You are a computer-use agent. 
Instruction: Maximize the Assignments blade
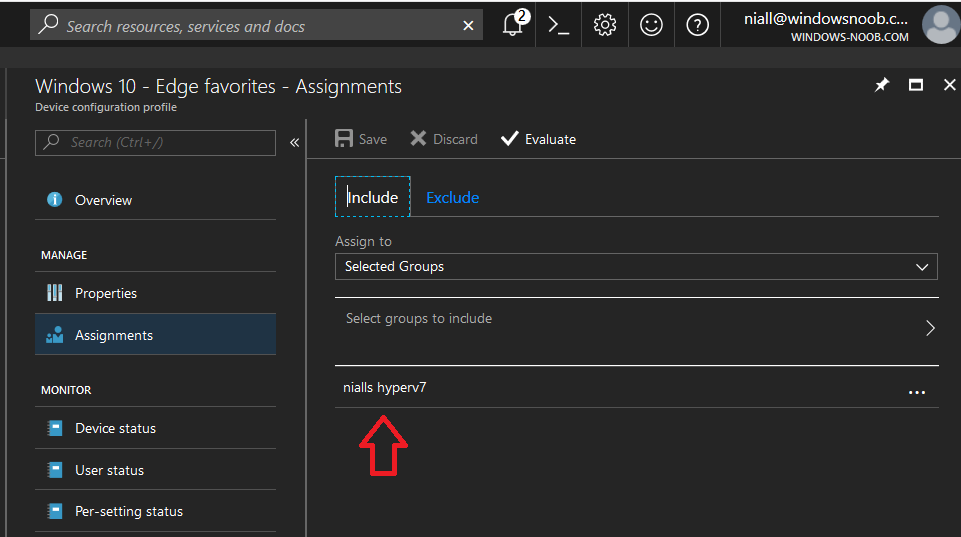[916, 85]
